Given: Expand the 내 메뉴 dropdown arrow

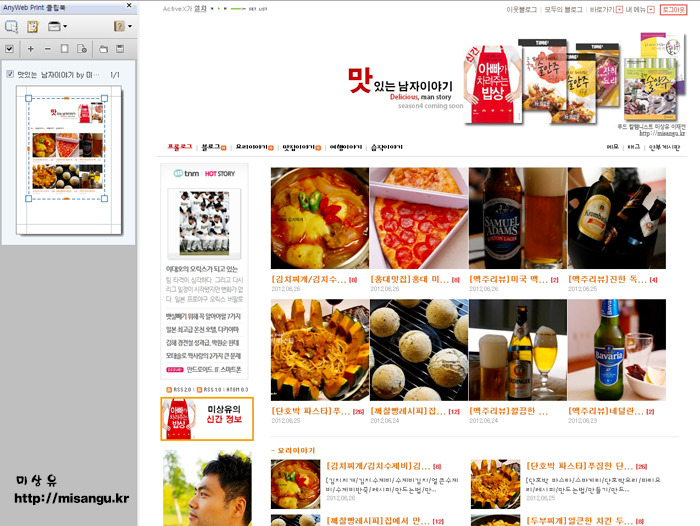Looking at the screenshot, I should click(651, 9).
